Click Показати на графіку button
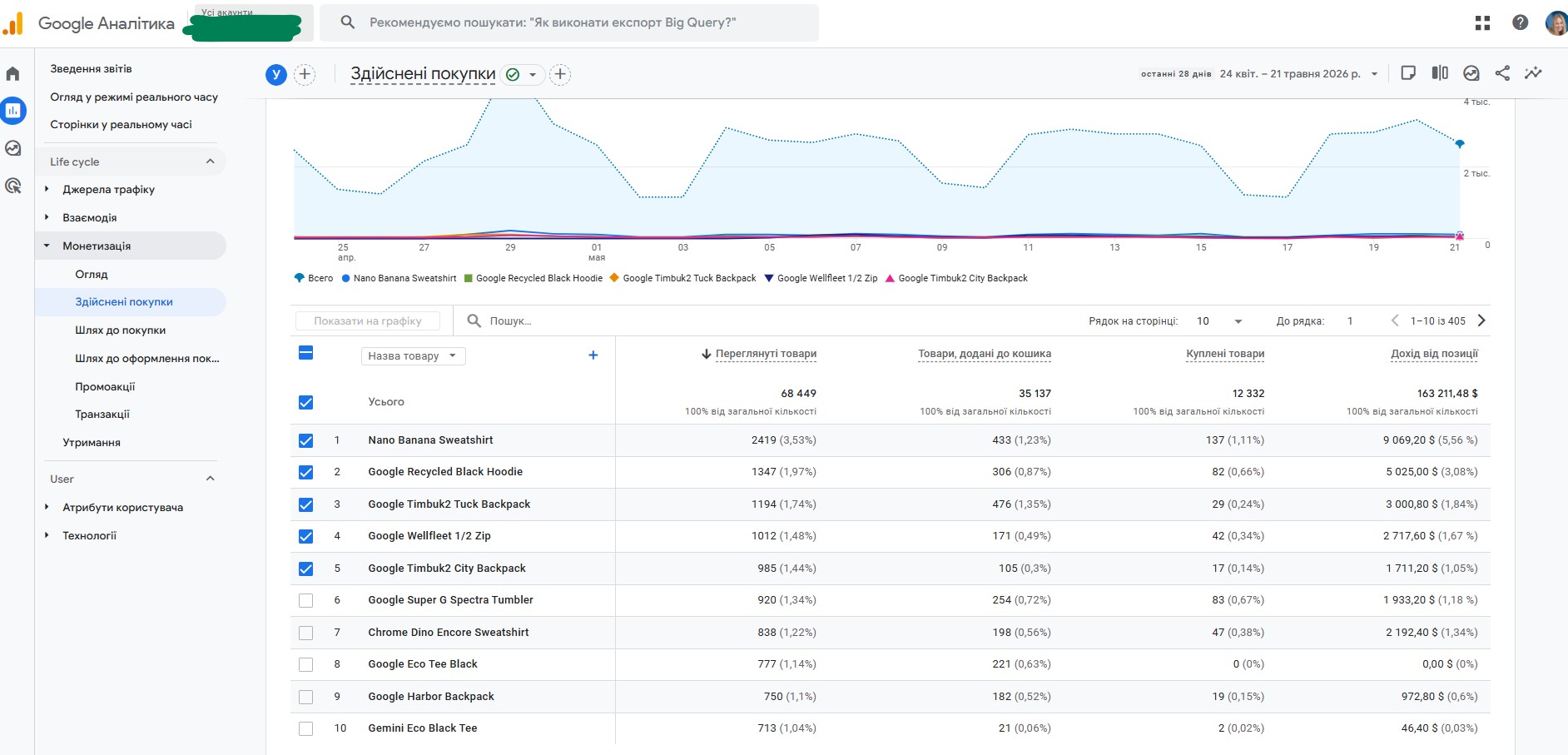The image size is (1568, 755). (368, 320)
